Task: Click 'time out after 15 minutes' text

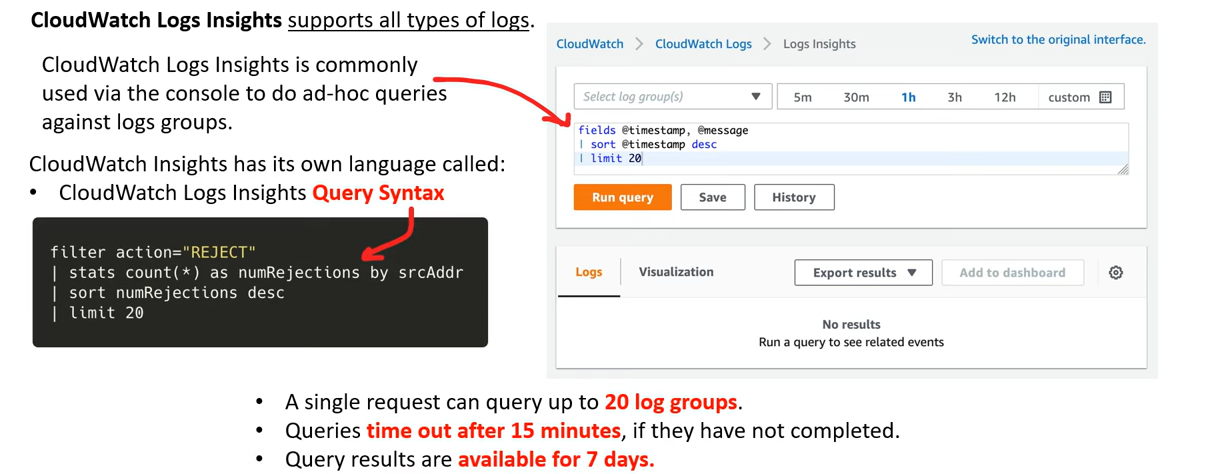Action: pos(493,431)
